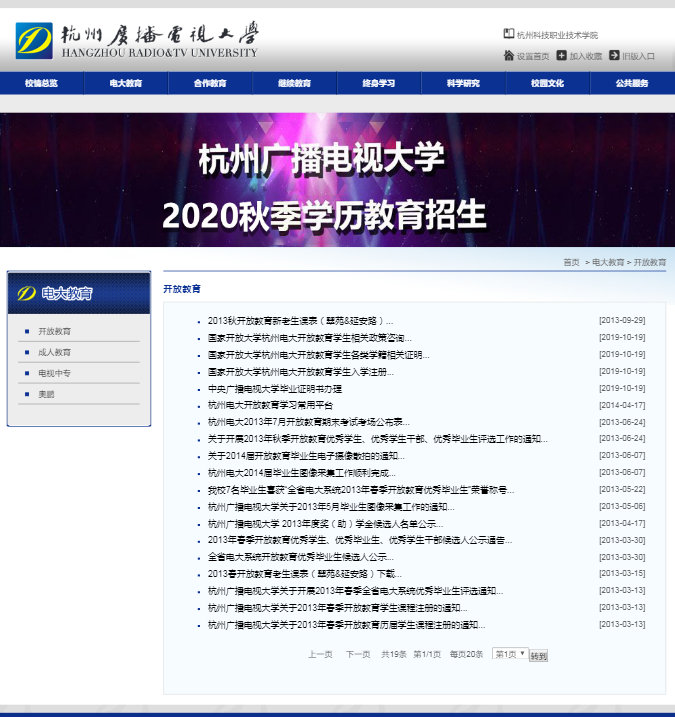Click the 设置首页 link
The width and height of the screenshot is (675, 717).
533,56
